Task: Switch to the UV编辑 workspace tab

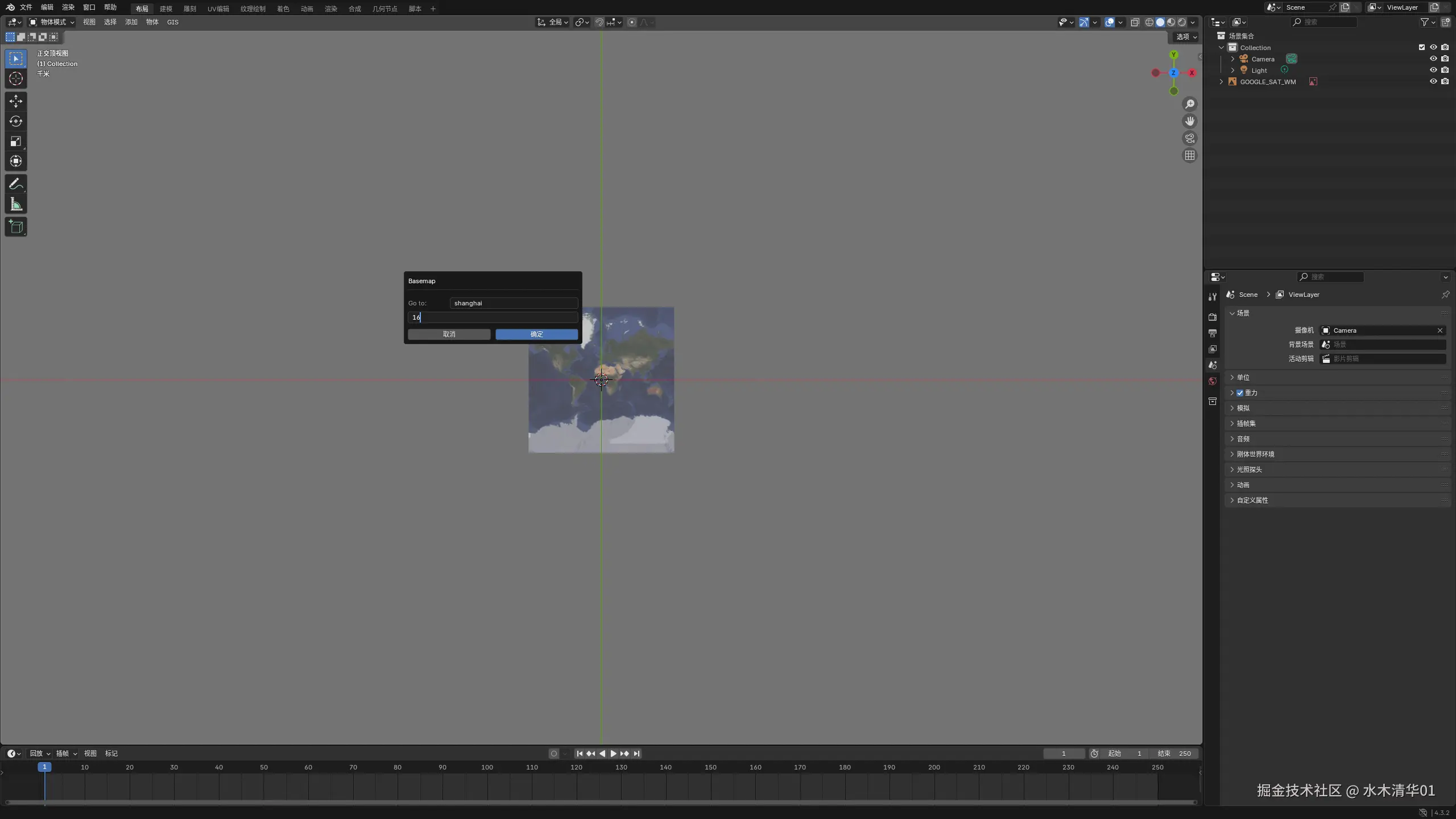Action: point(218,9)
